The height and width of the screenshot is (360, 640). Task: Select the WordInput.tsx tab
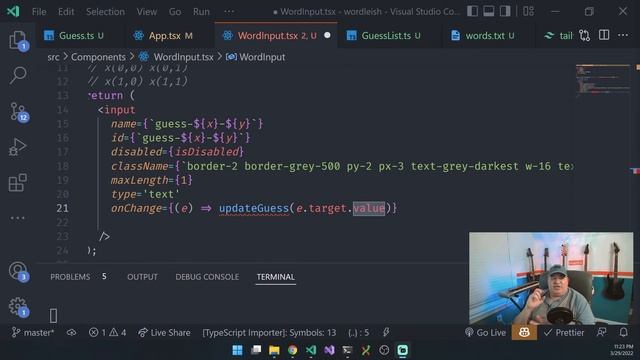tap(276, 36)
